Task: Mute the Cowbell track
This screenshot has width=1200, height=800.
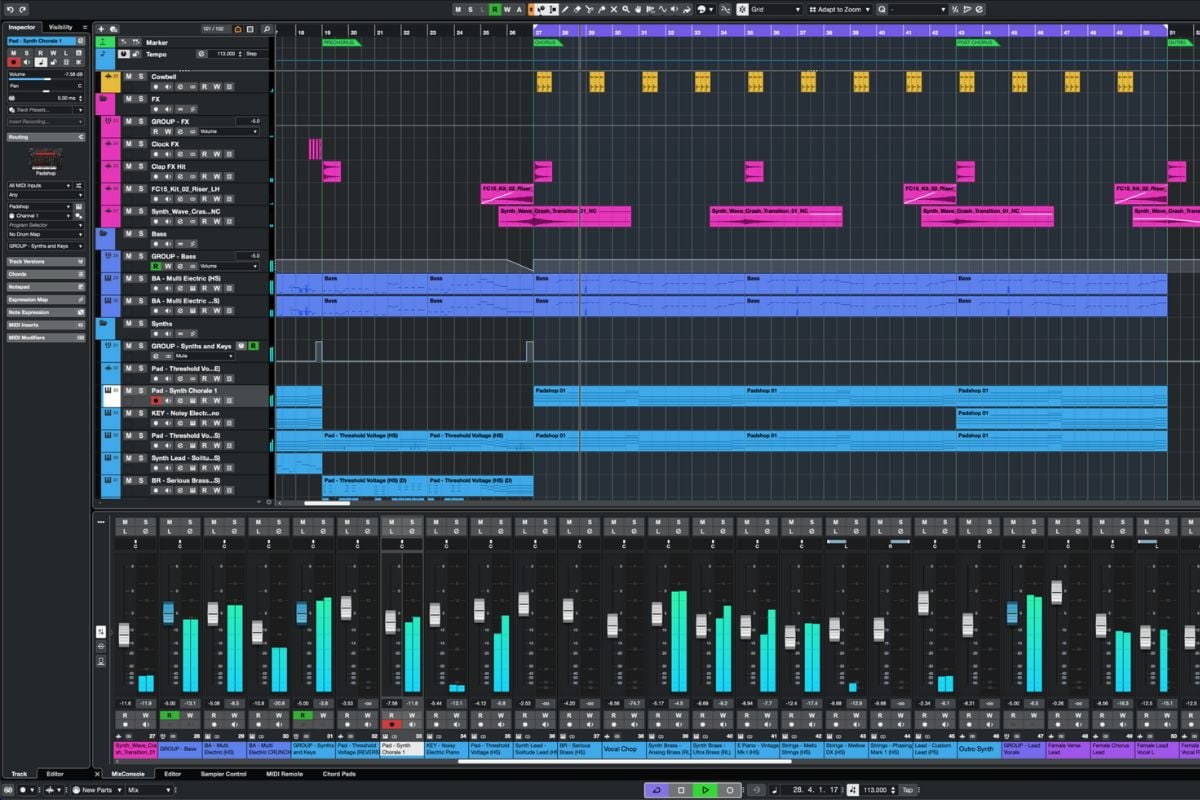Action: tap(129, 77)
